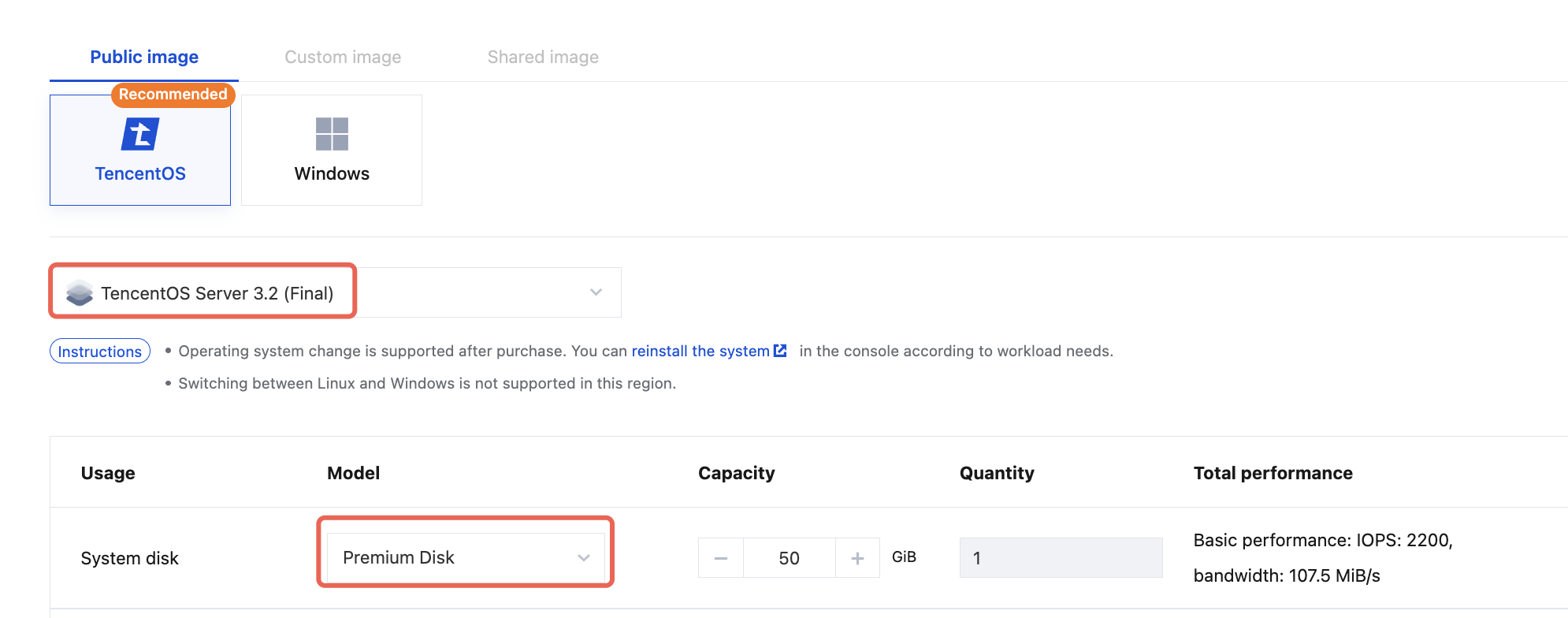Click the orange Recommended badge
Image resolution: width=1568 pixels, height=618 pixels.
(x=173, y=95)
